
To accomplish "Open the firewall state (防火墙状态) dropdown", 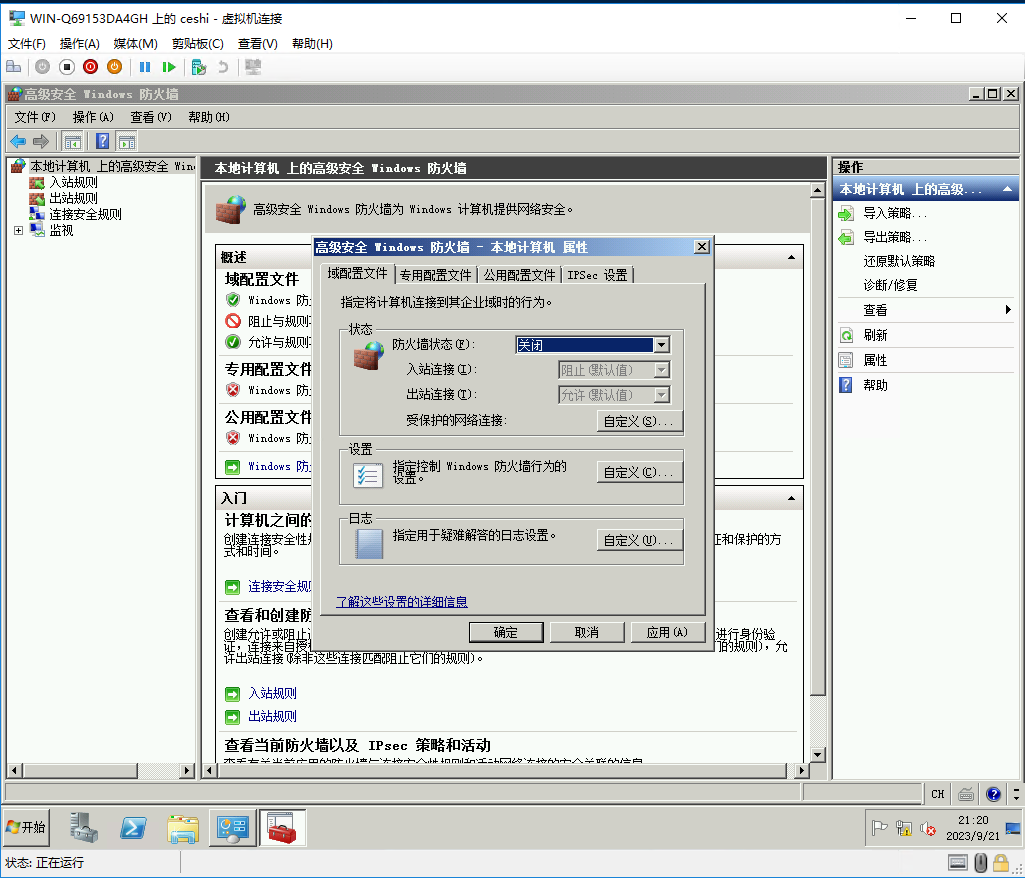I will tap(660, 345).
